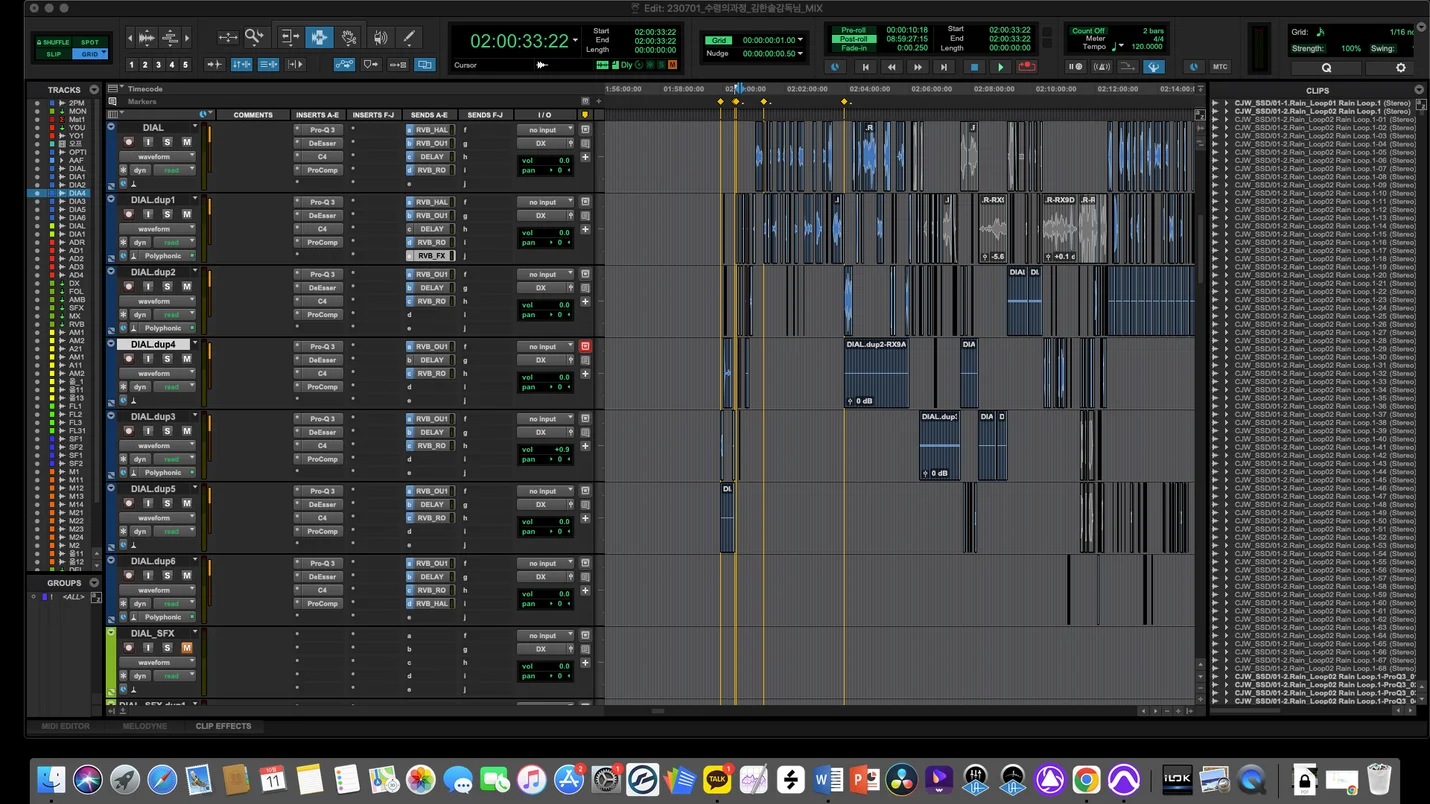Enable Slip edit mode
Viewport: 1430px width, 804px height.
56,54
